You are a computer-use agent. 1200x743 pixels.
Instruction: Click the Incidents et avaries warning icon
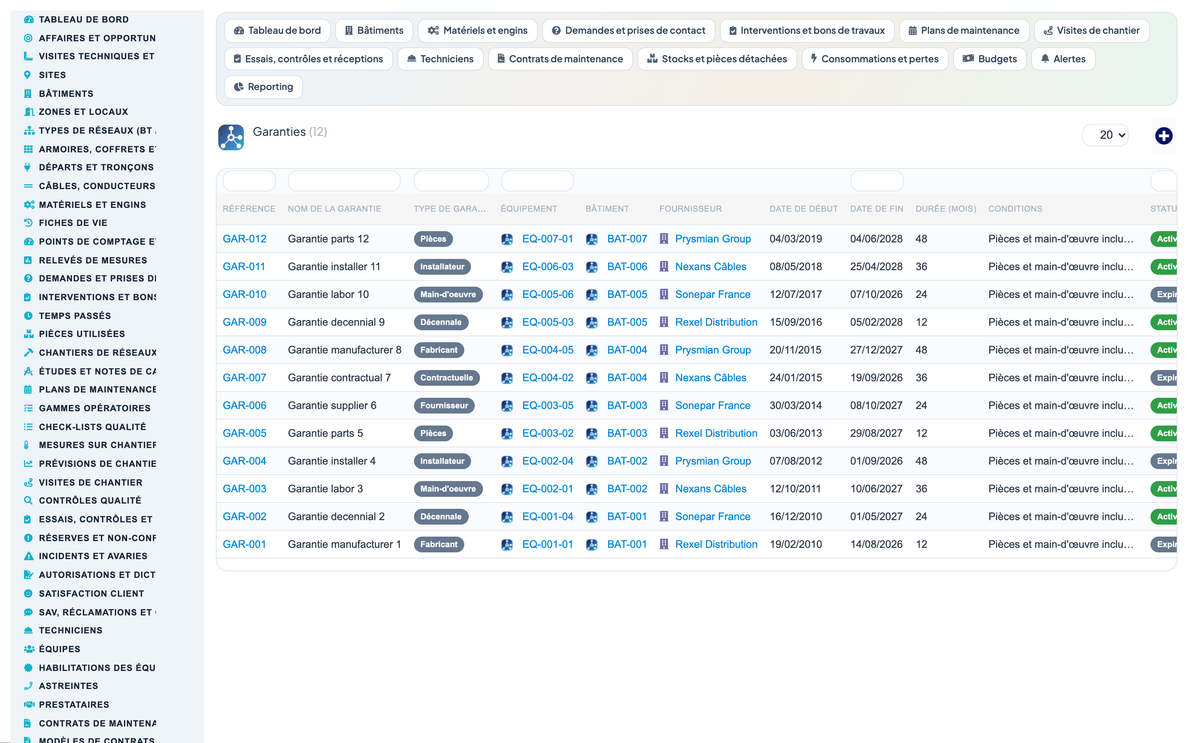point(28,556)
